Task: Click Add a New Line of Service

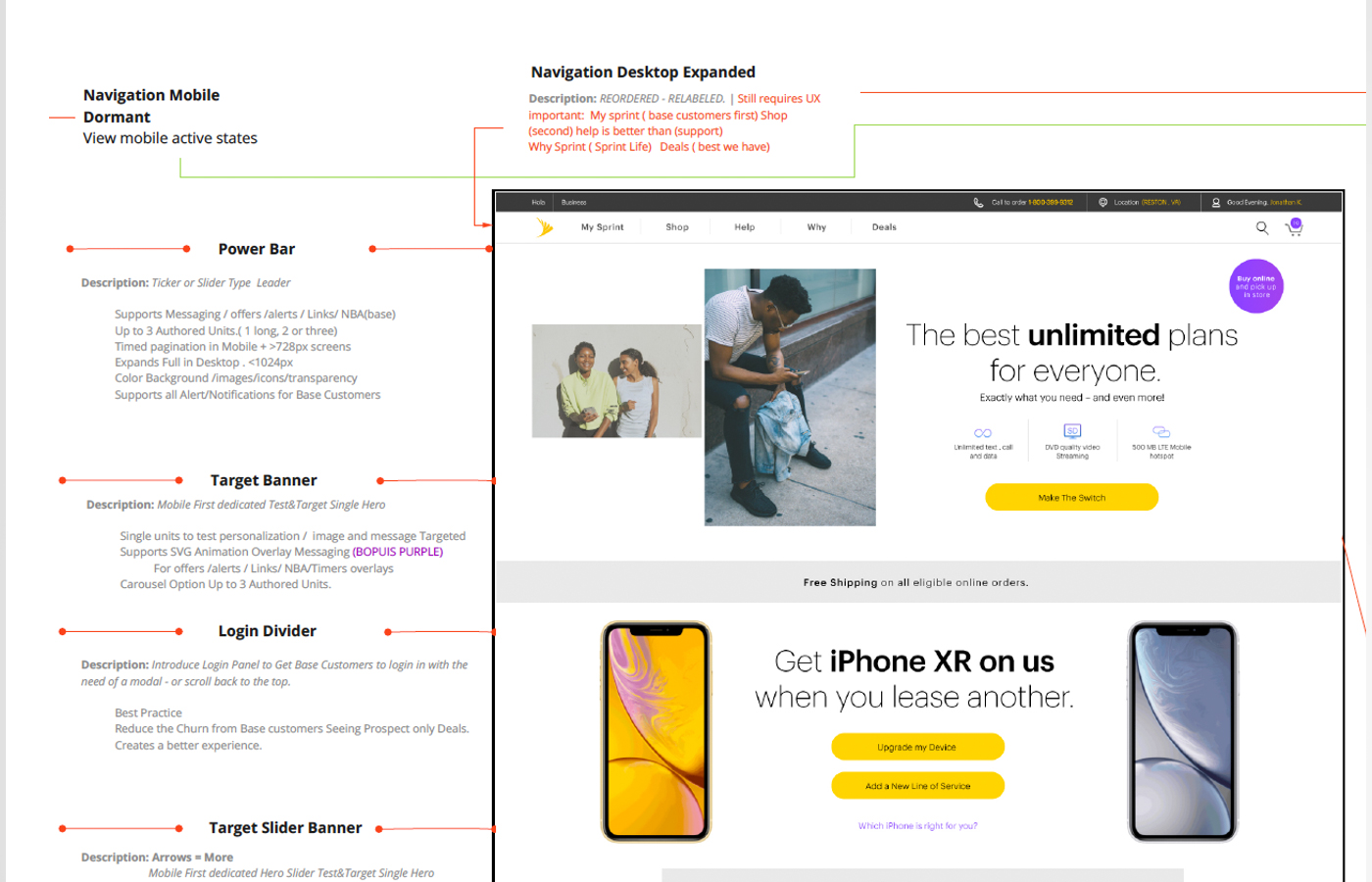Action: [917, 786]
